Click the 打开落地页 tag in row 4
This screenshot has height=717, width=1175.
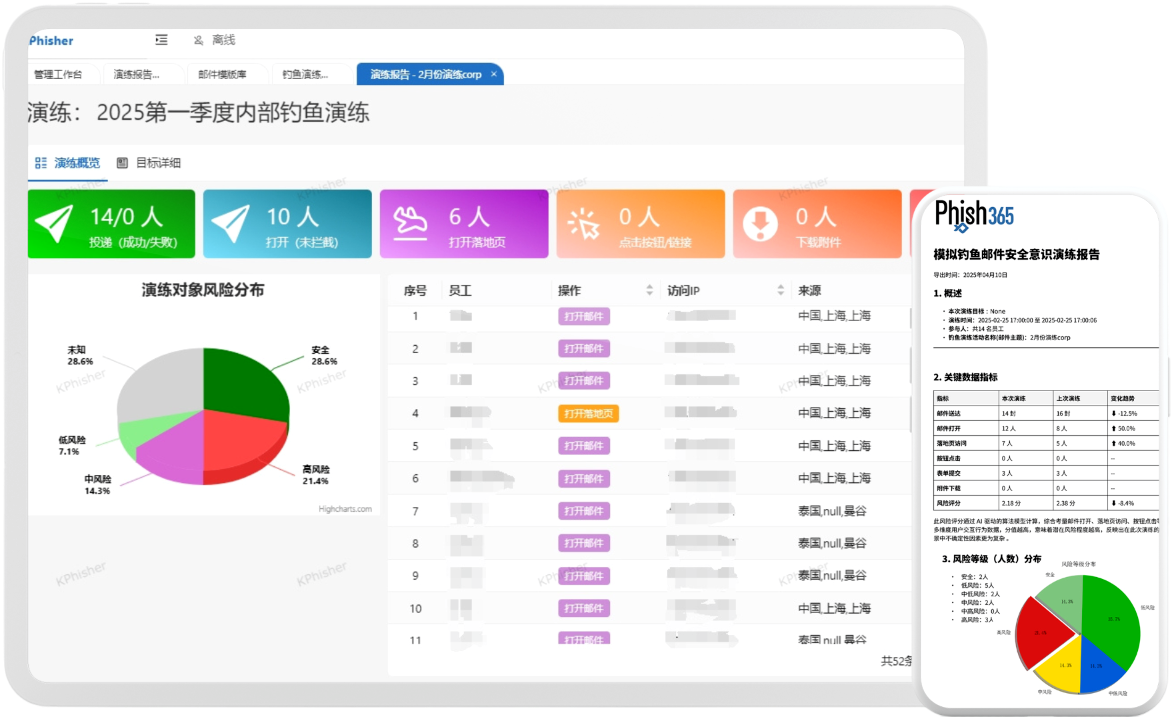(588, 414)
